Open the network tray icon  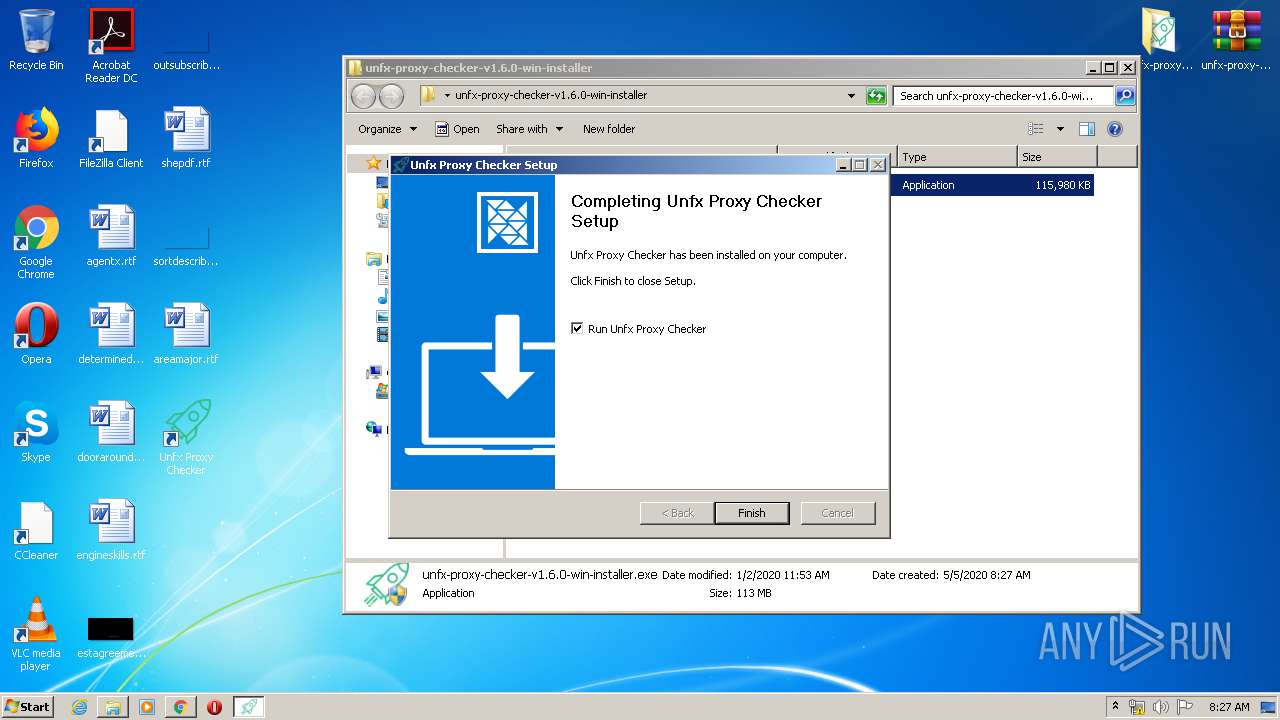1137,707
